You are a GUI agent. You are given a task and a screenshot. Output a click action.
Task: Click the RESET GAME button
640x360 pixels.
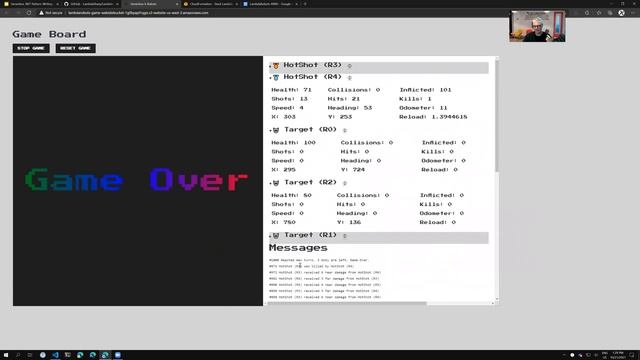coord(76,48)
